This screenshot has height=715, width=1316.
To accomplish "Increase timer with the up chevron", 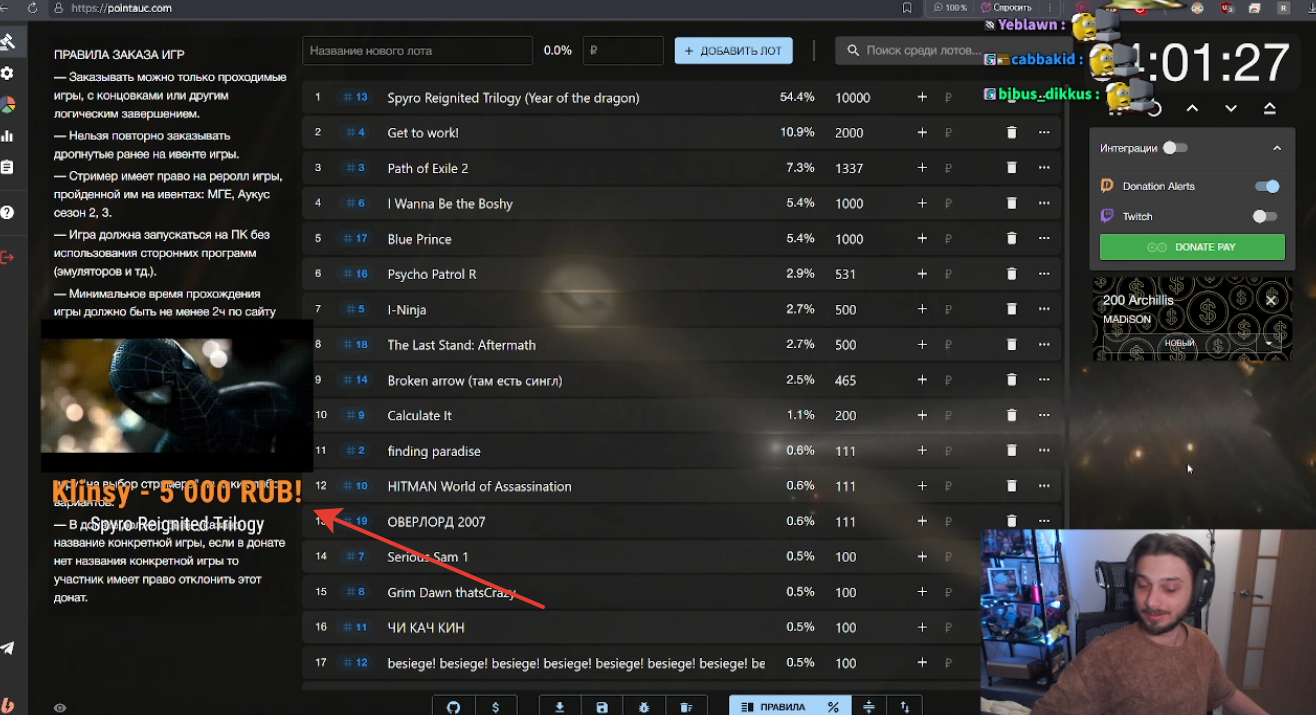I will (x=1192, y=108).
